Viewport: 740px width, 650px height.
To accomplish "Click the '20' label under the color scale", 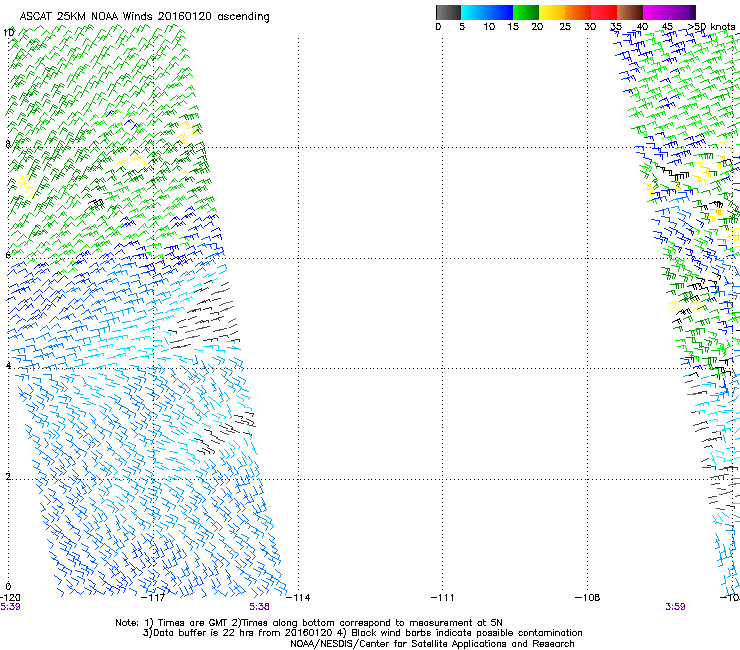I will tap(537, 27).
